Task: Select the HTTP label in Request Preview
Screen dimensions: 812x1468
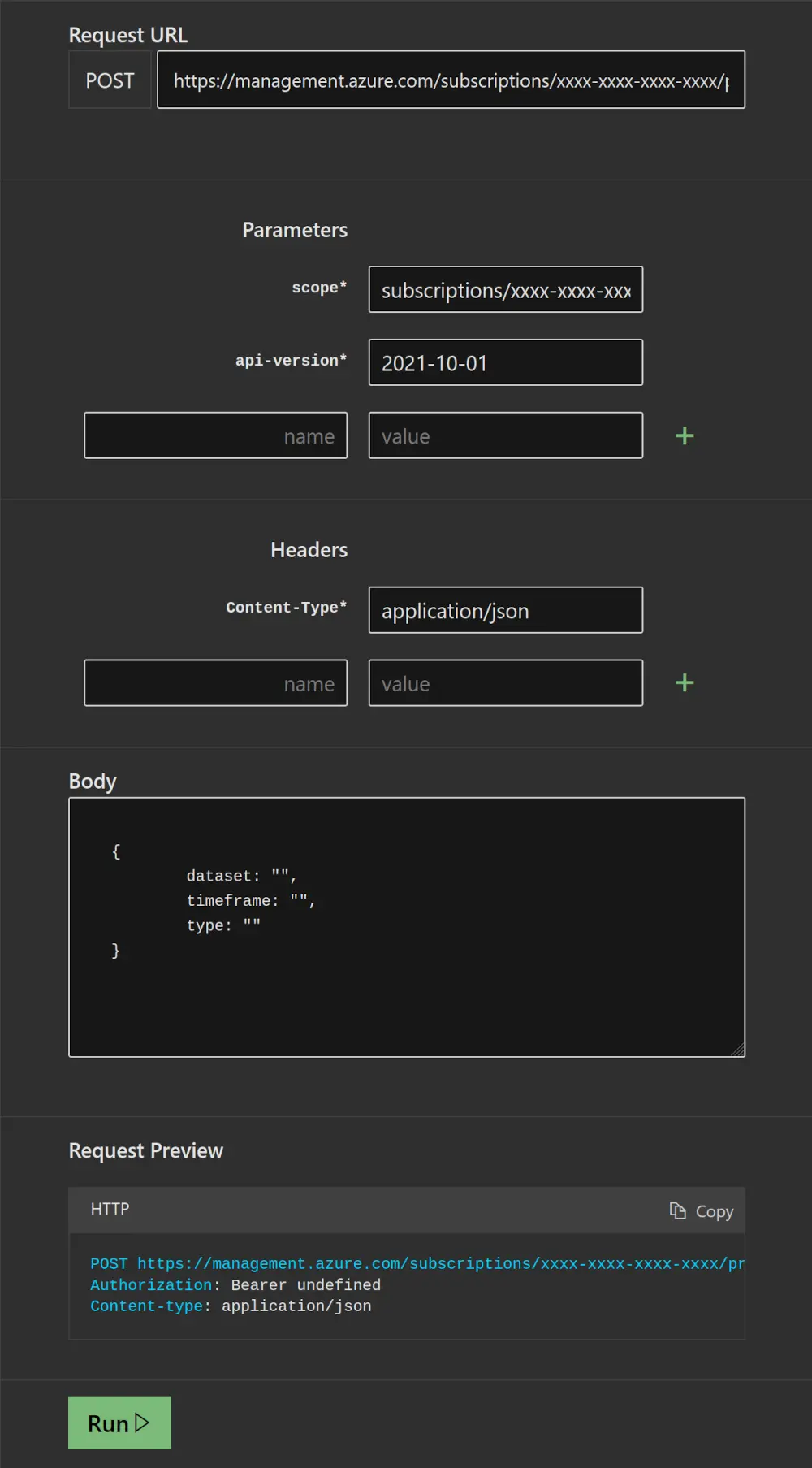Action: (x=110, y=1209)
